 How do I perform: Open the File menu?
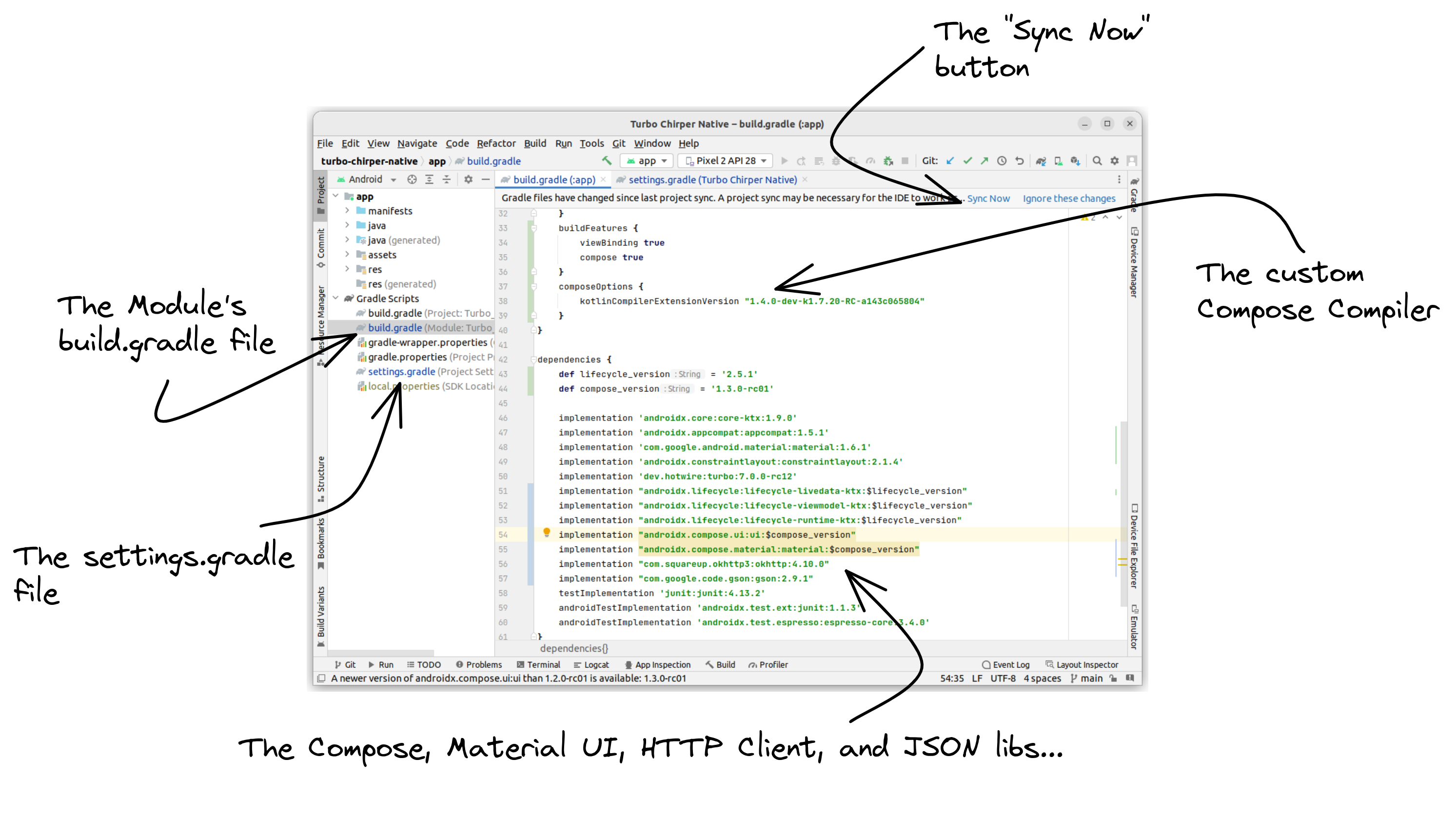[x=325, y=143]
